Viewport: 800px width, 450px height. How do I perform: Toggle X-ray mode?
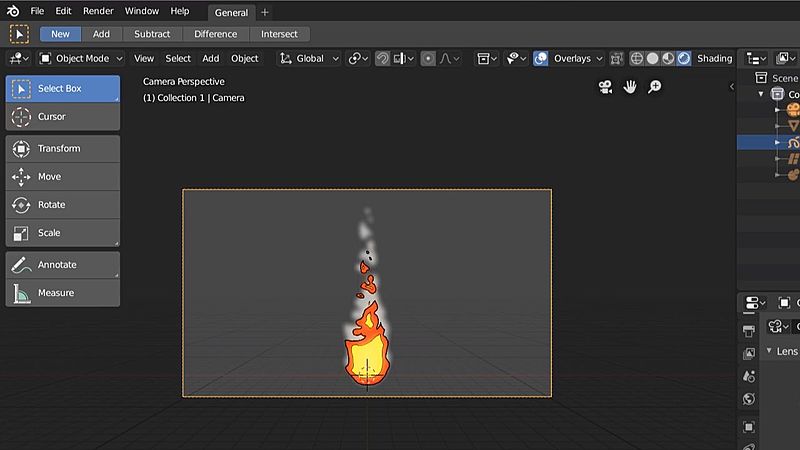pyautogui.click(x=616, y=59)
